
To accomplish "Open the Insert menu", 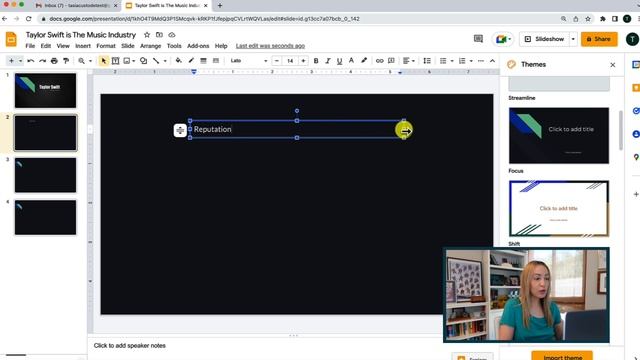I will [83, 46].
